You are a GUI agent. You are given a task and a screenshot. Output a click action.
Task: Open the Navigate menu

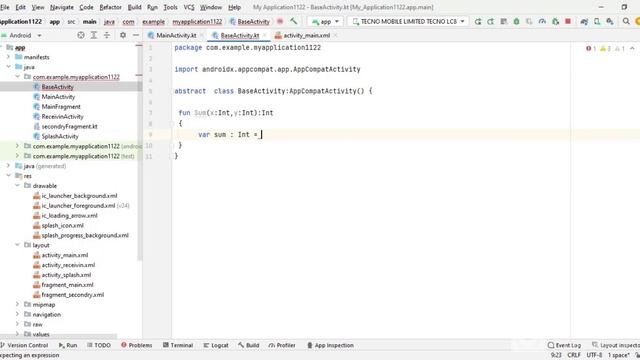pyautogui.click(x=62, y=7)
